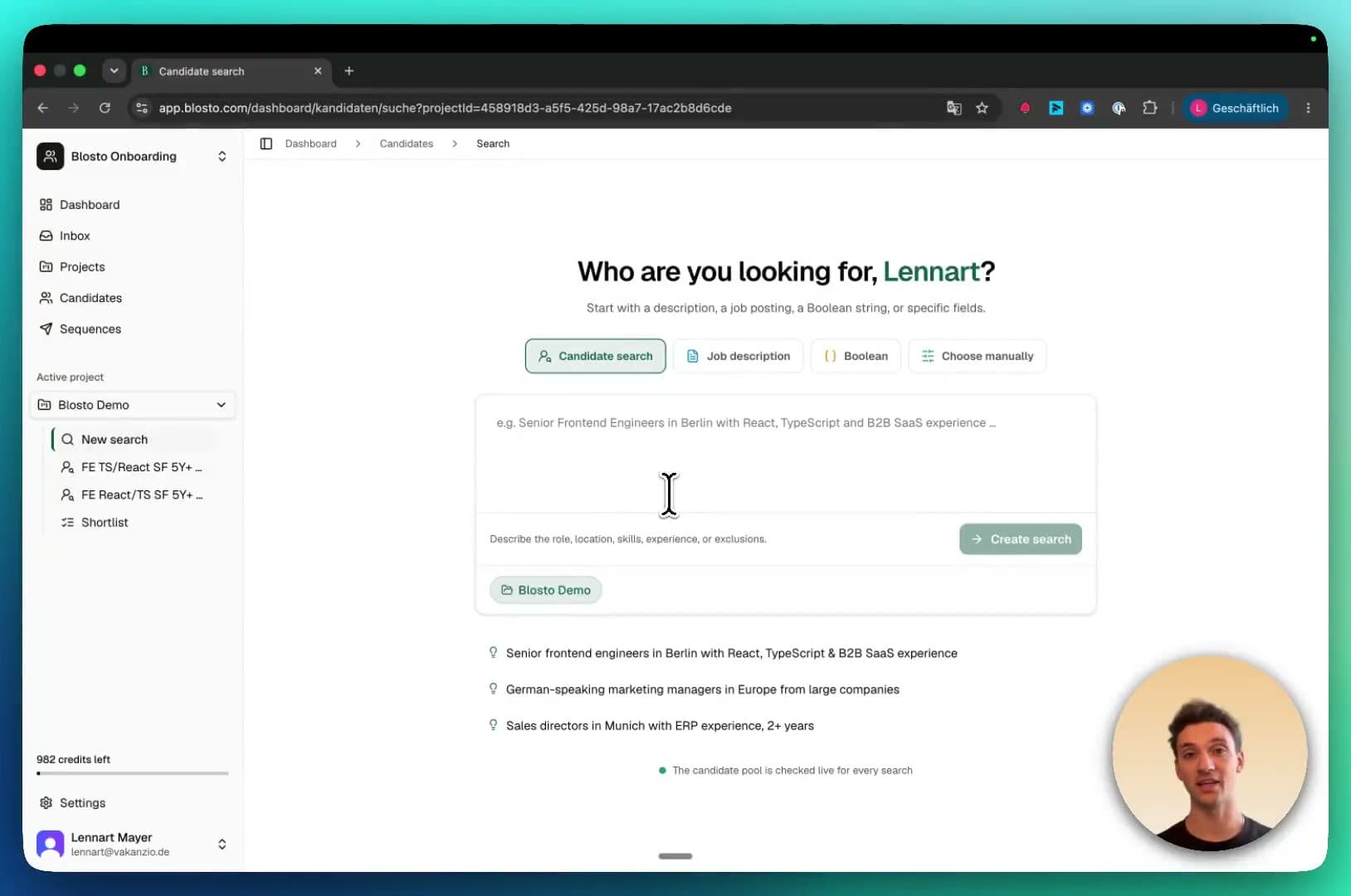Click the candidate description text field
The height and width of the screenshot is (896, 1351).
(785, 455)
